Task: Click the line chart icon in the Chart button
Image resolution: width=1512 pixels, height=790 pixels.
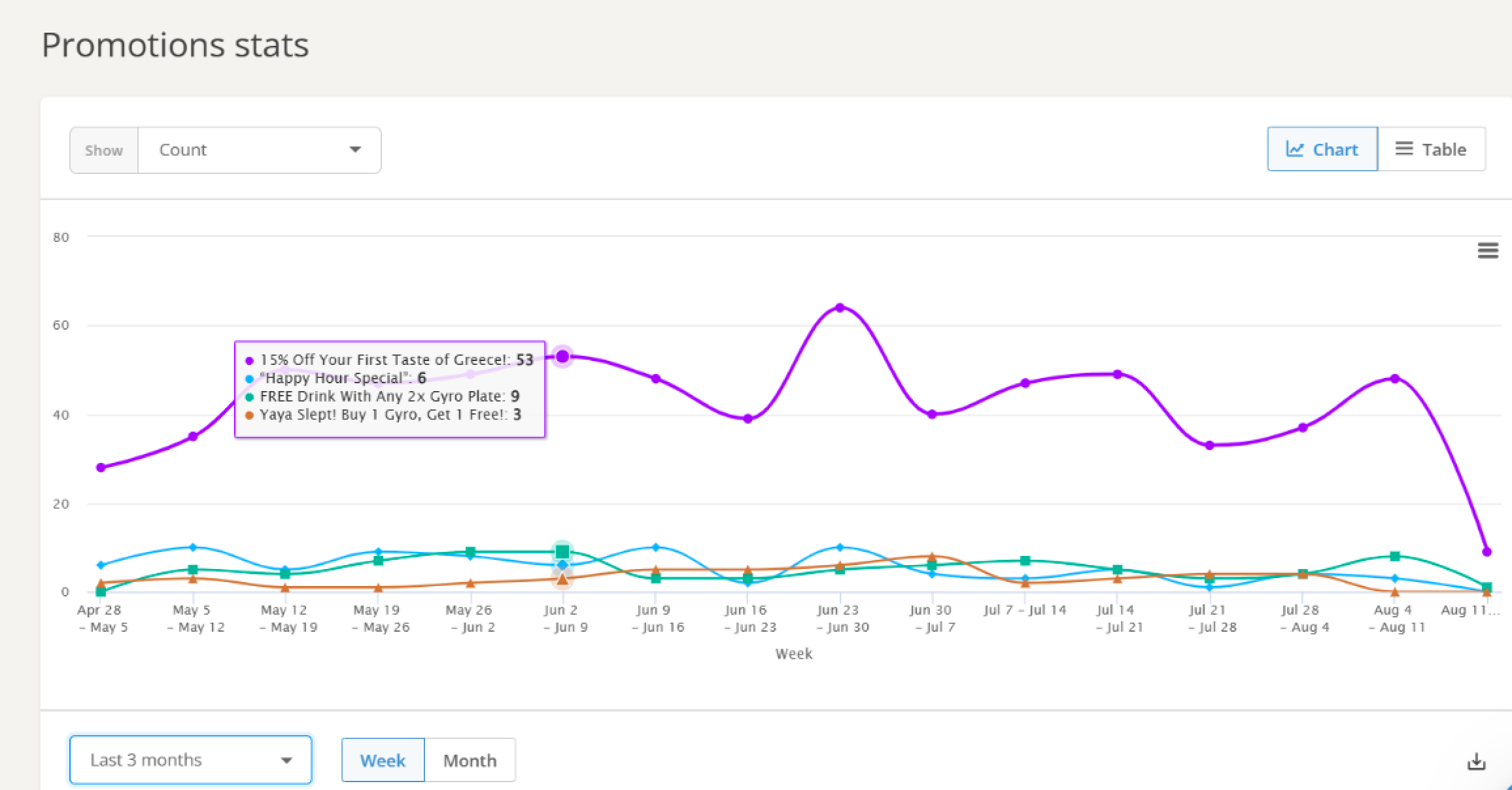Action: tap(1296, 149)
